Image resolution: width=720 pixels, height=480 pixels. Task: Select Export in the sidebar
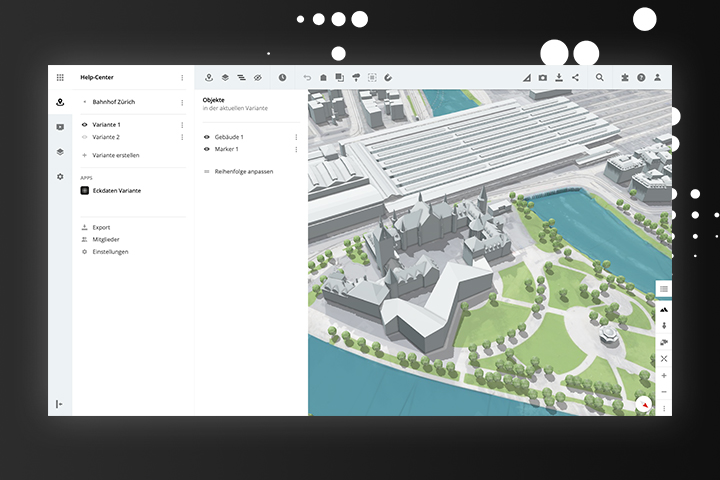click(101, 227)
